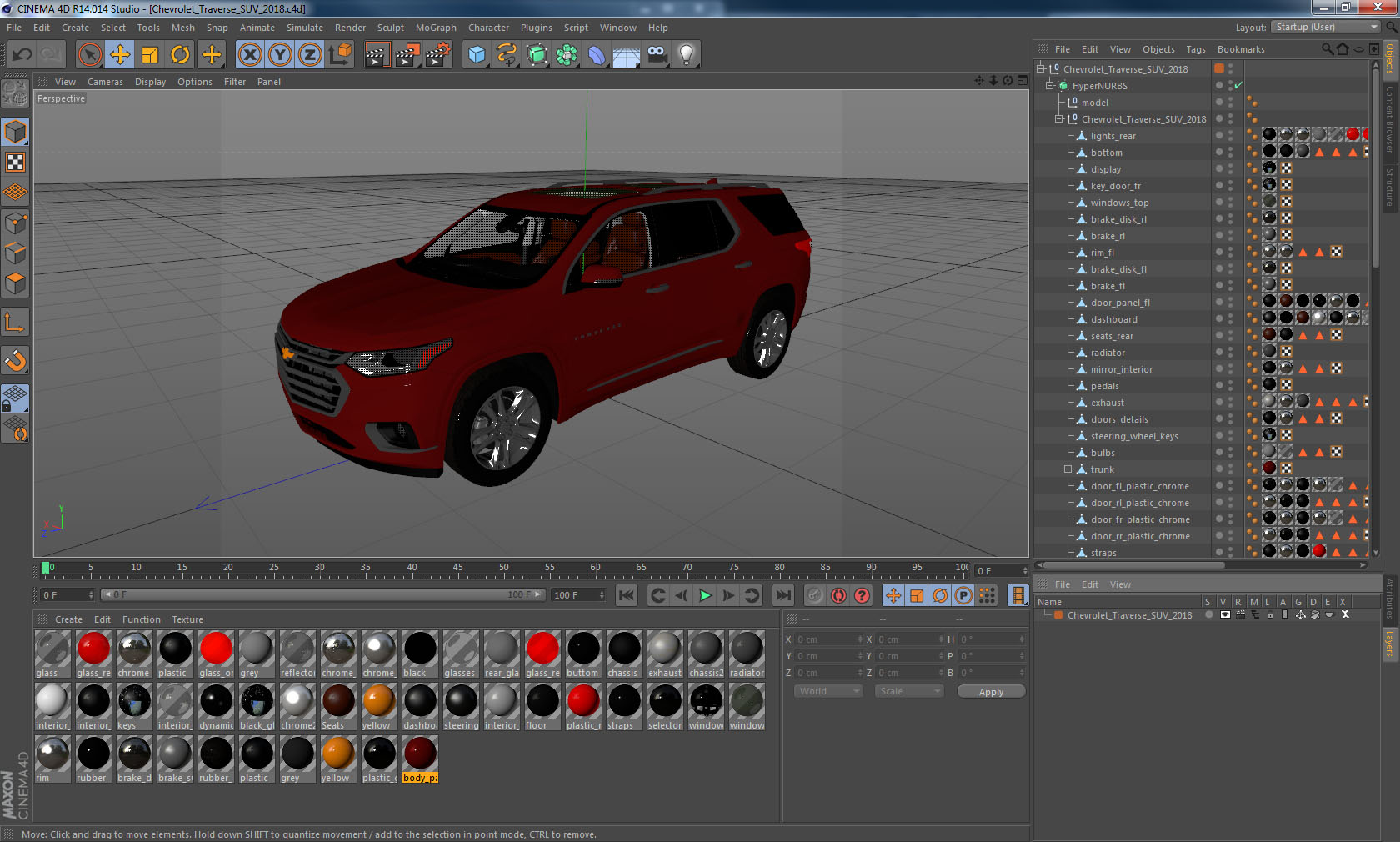Open the Scale mode dropdown
Image resolution: width=1400 pixels, height=842 pixels.
point(909,691)
